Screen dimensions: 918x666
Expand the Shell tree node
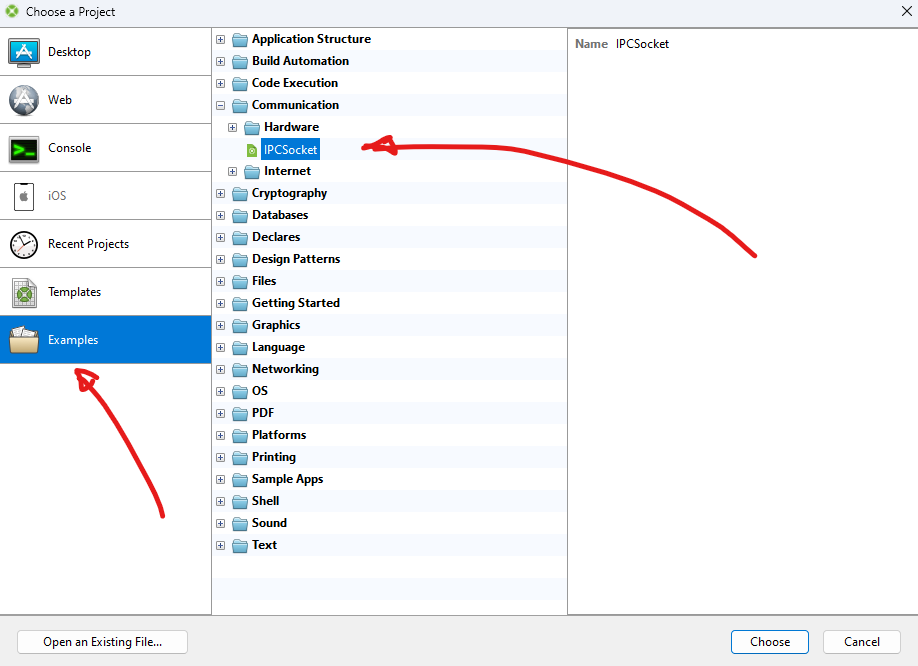[221, 502]
